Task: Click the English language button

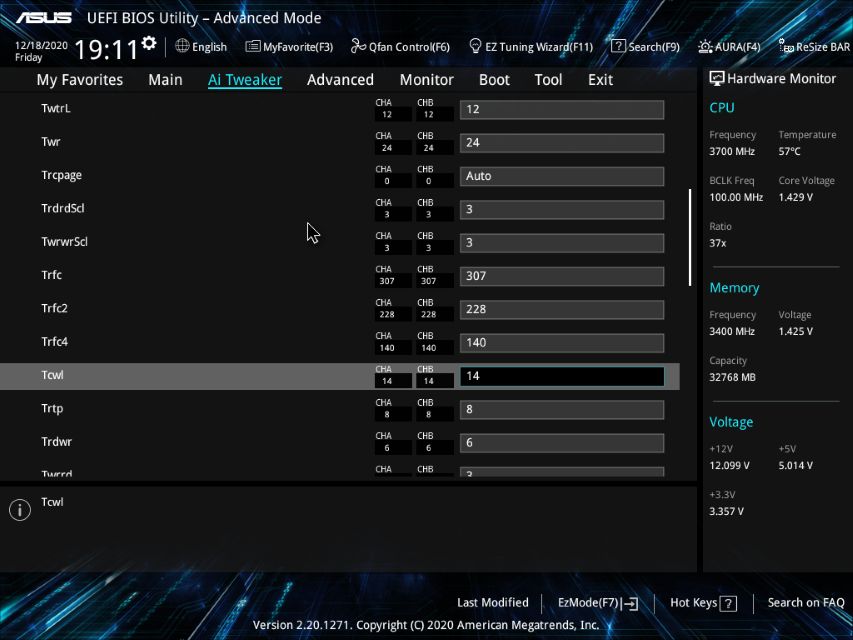Action: (x=209, y=47)
